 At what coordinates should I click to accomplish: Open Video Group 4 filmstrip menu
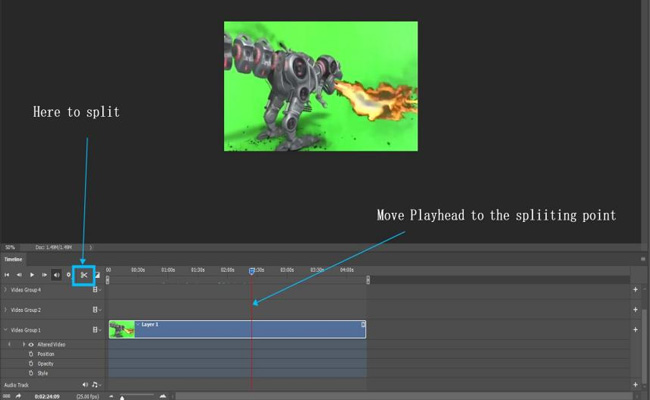[x=97, y=290]
